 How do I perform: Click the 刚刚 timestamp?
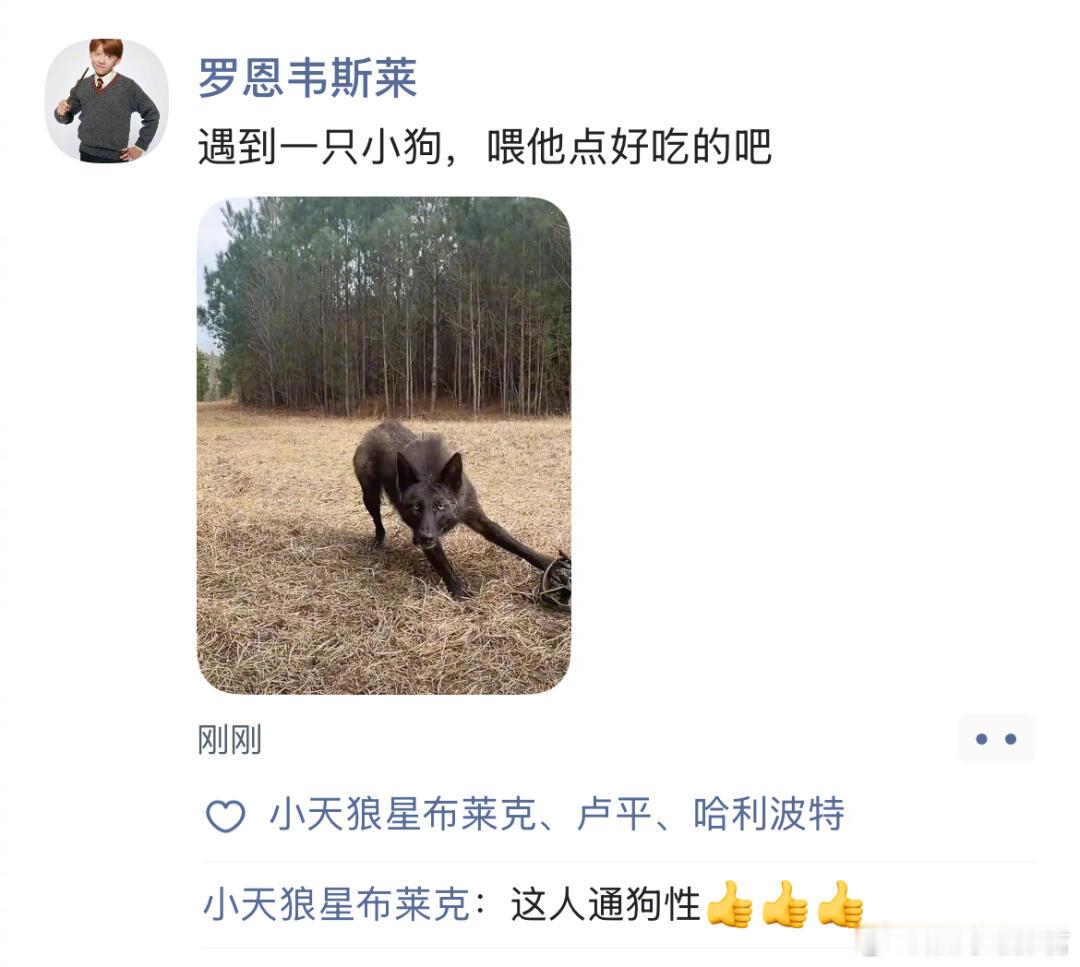(x=229, y=740)
